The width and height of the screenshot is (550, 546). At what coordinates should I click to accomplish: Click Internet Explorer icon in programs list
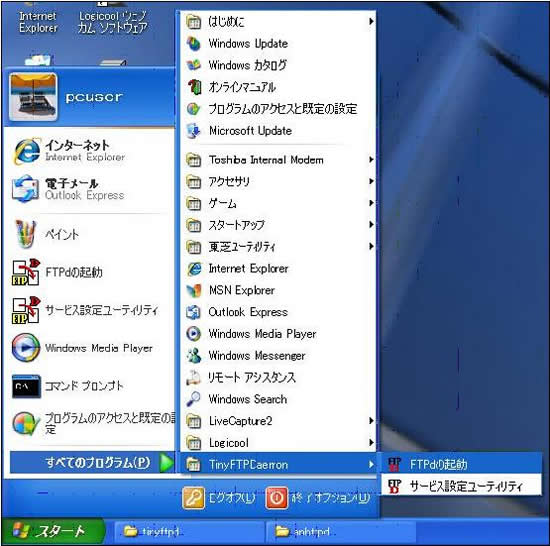(x=194, y=269)
